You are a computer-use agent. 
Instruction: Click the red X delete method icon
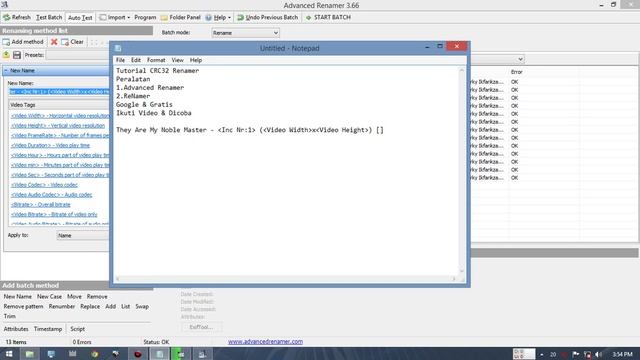pos(54,42)
